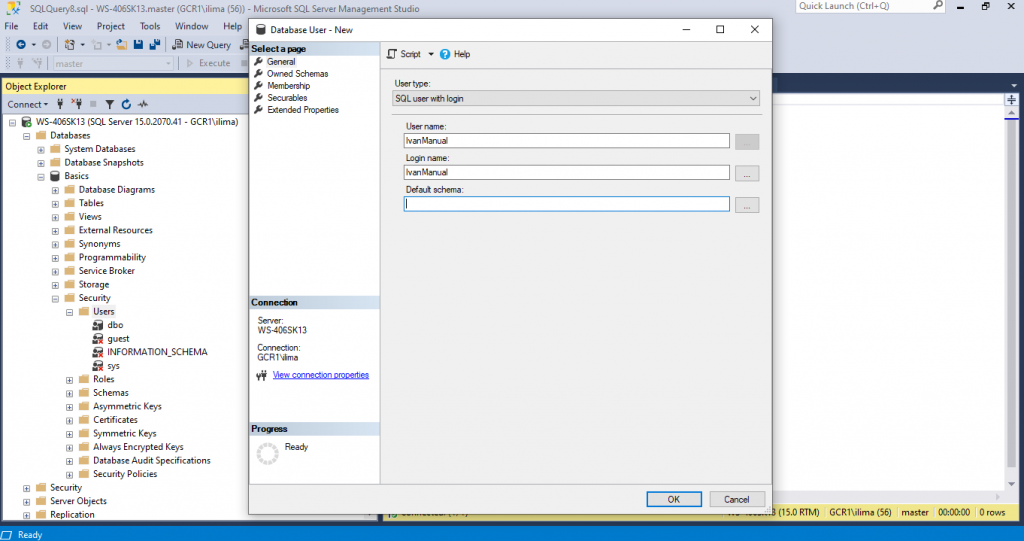The height and width of the screenshot is (541, 1024).
Task: Click the Navigate Backward arrow icon
Action: [21, 44]
